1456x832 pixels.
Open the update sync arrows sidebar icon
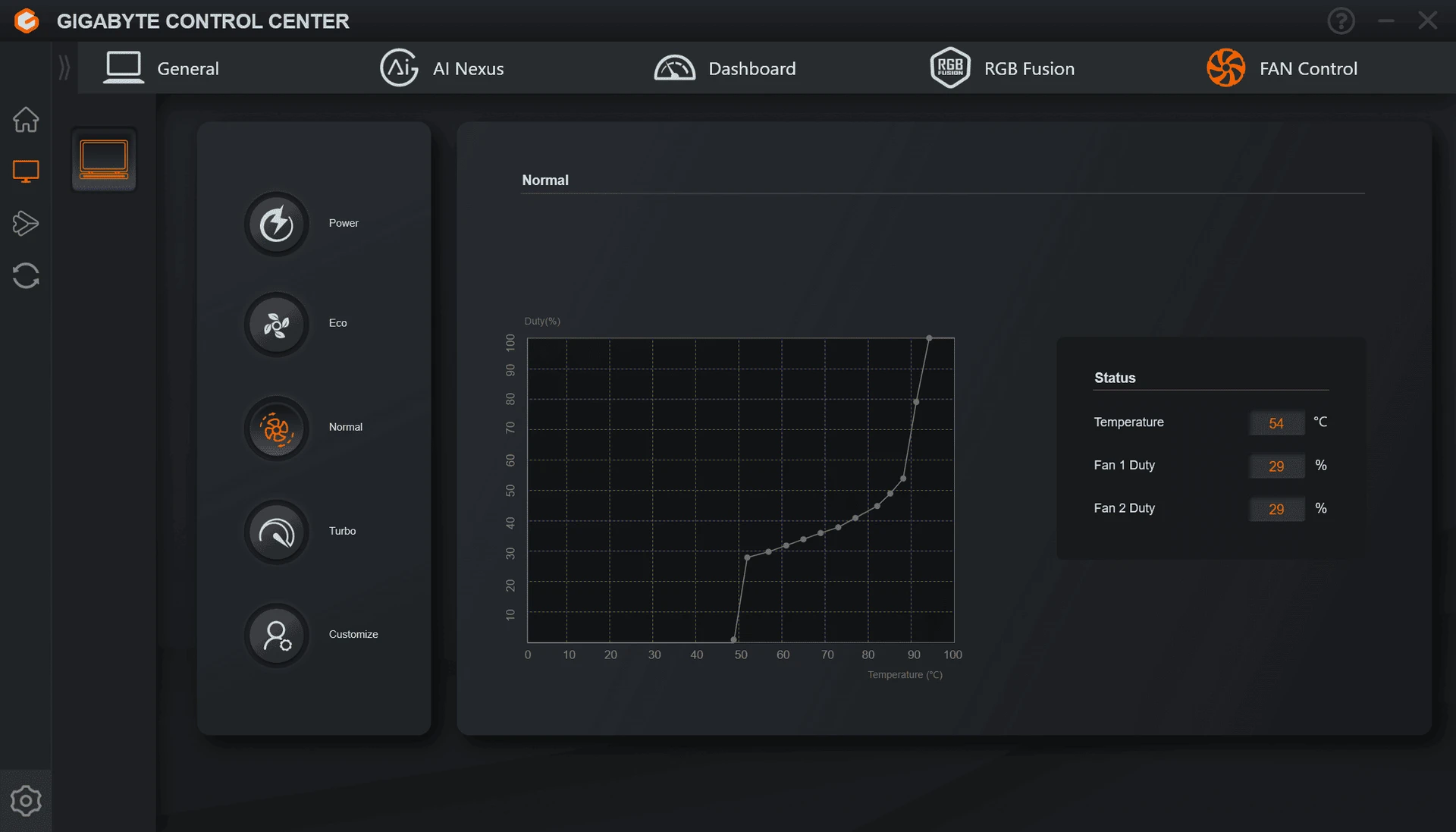click(26, 275)
